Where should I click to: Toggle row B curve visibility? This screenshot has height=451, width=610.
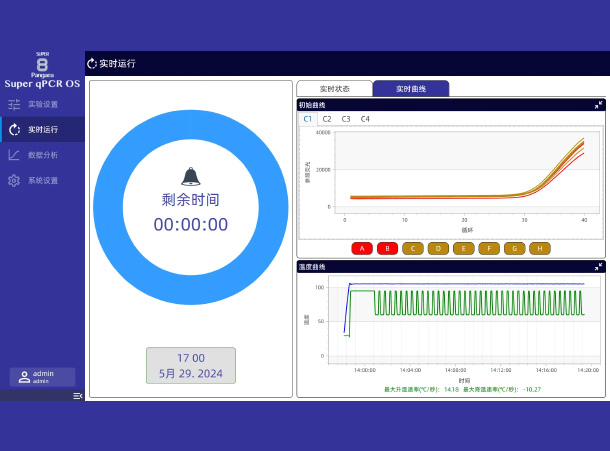tap(387, 248)
